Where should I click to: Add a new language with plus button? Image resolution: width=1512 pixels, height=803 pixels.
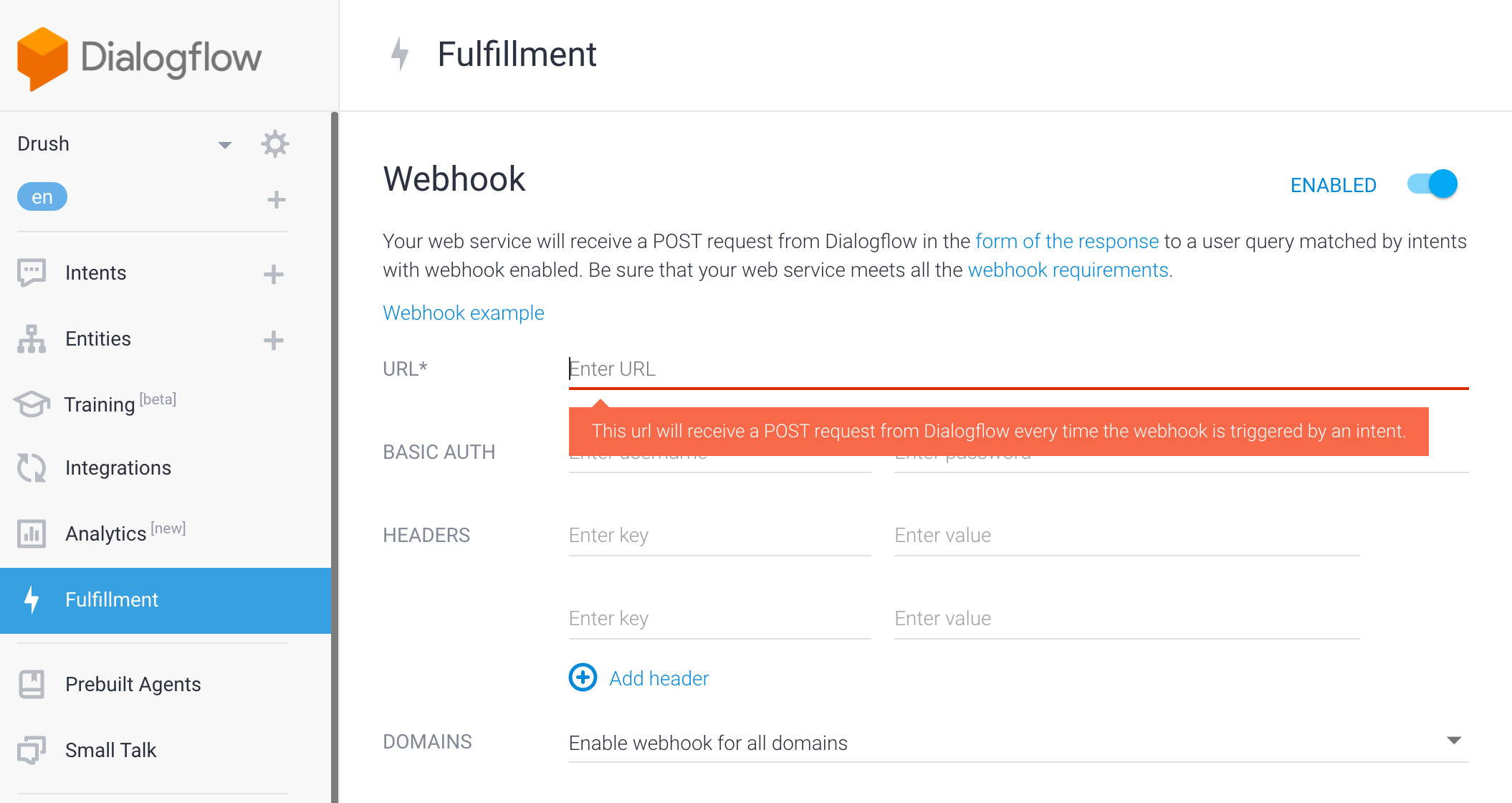[275, 199]
